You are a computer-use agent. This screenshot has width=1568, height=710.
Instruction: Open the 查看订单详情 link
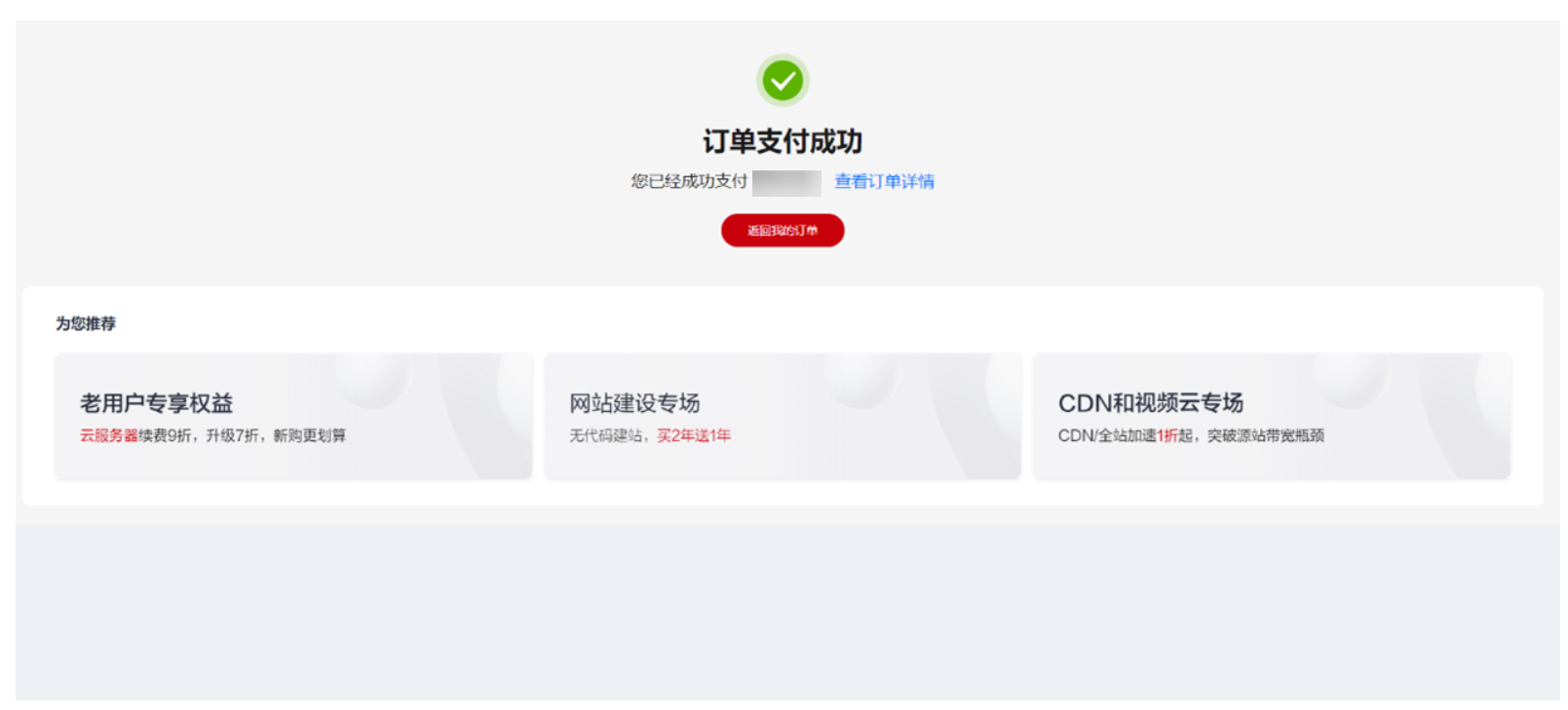pos(884,181)
